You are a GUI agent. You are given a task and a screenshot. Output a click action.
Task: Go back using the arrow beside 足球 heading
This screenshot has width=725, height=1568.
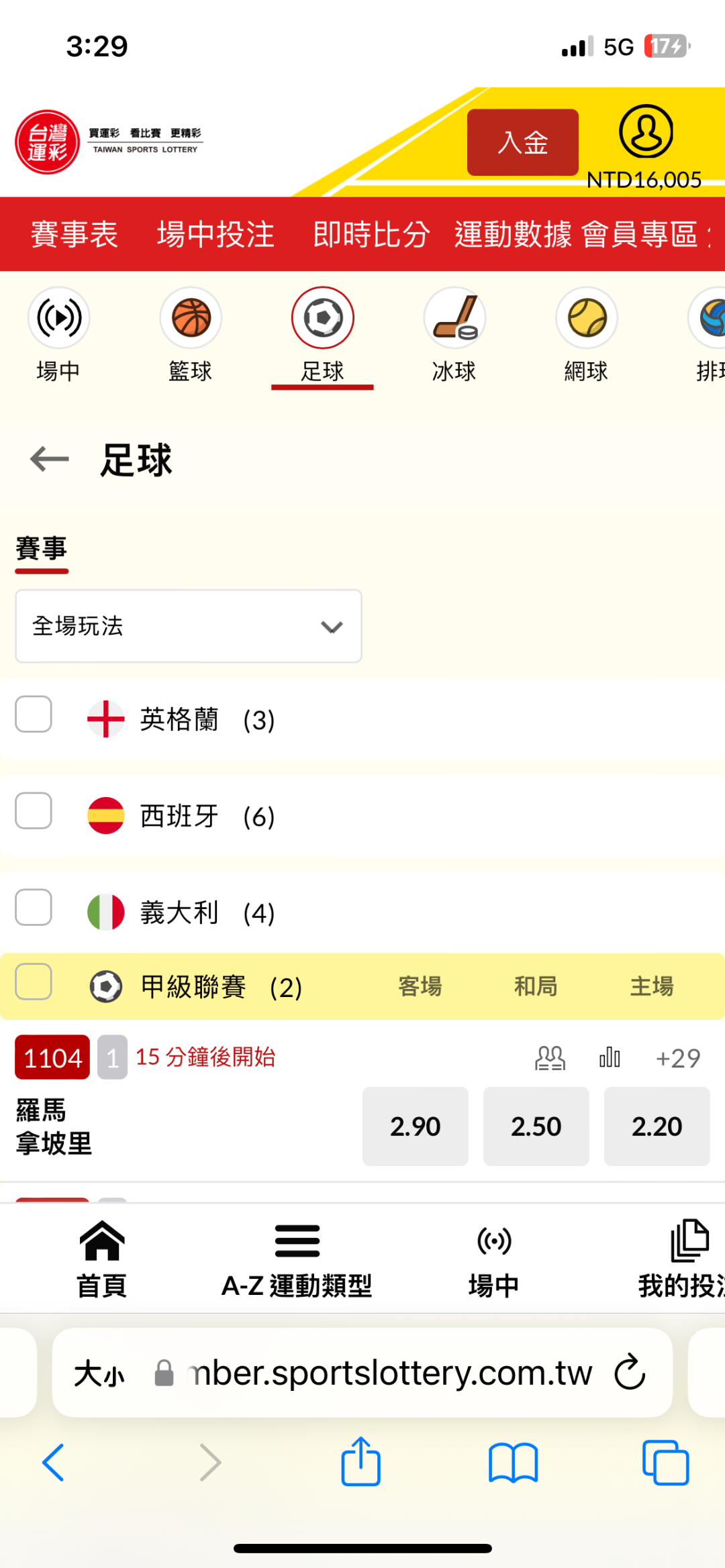[50, 460]
